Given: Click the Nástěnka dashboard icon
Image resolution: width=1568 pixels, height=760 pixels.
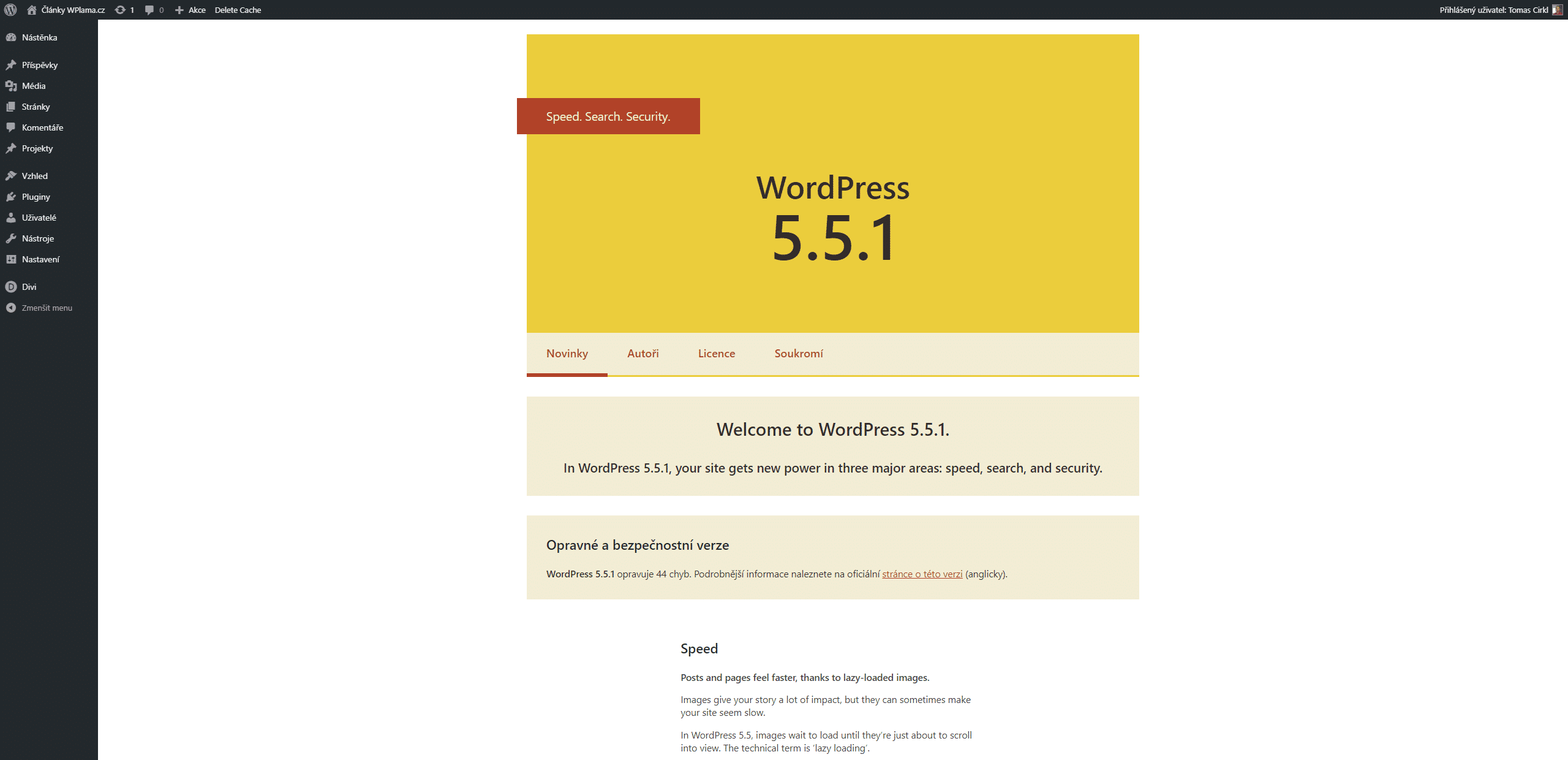Looking at the screenshot, I should click(11, 37).
